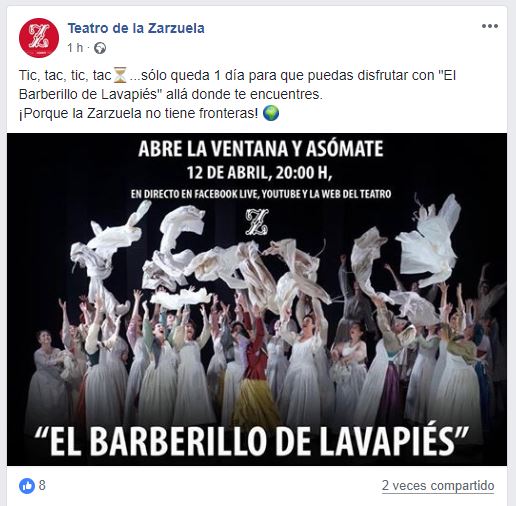Click 'allá donde te encuentres' in the caption

(x=244, y=94)
